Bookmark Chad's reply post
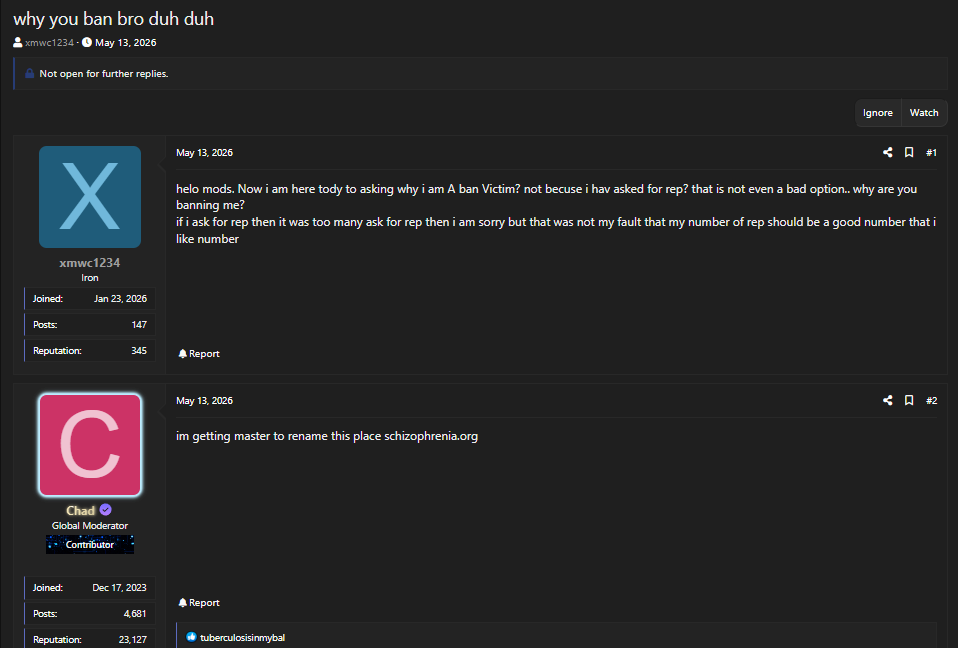The image size is (958, 648). tap(909, 400)
